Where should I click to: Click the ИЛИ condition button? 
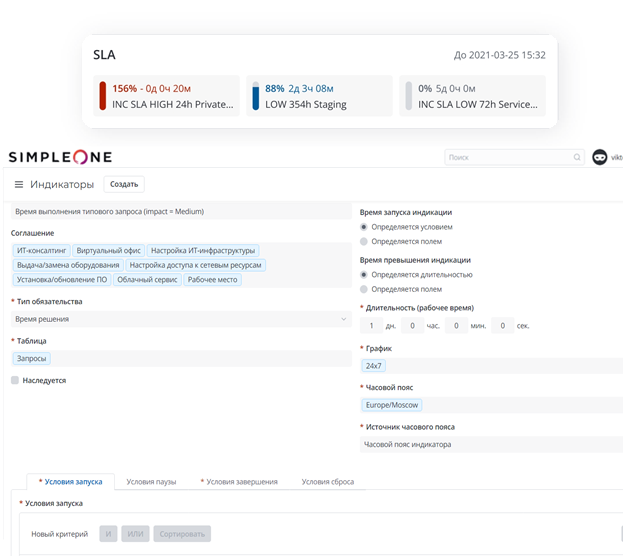pyautogui.click(x=135, y=534)
